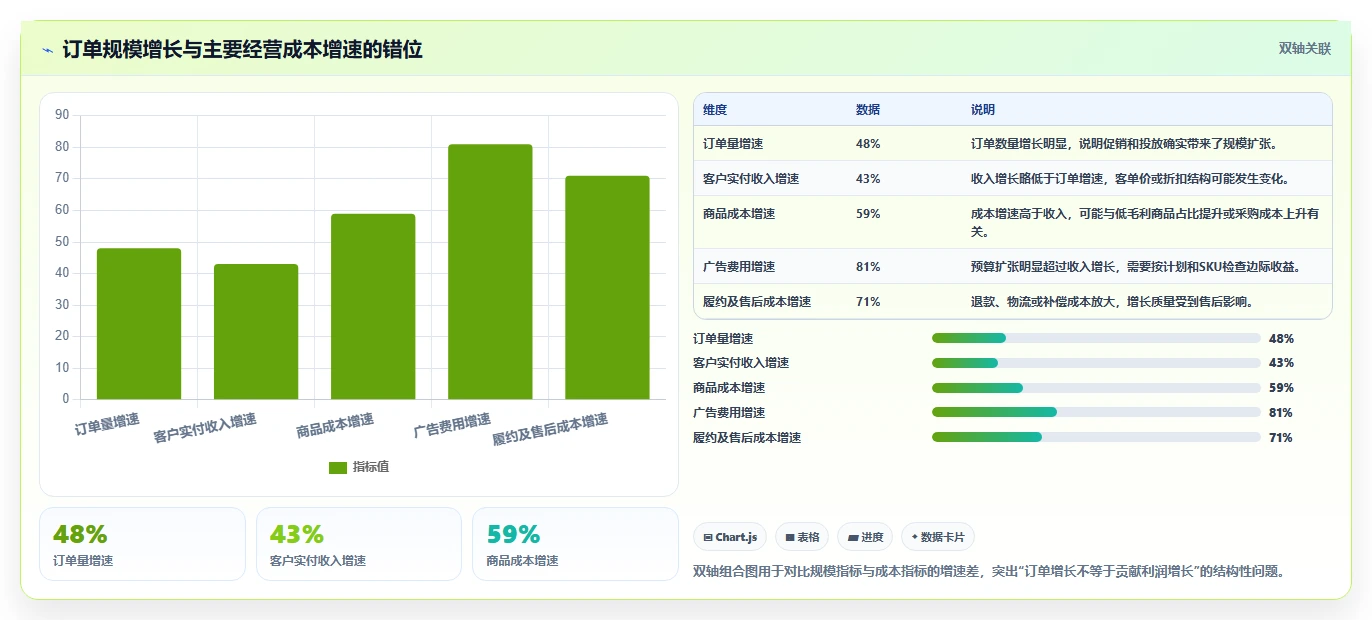Click the 订单量增速 progress bar
This screenshot has width=1372, height=620.
point(1096,338)
